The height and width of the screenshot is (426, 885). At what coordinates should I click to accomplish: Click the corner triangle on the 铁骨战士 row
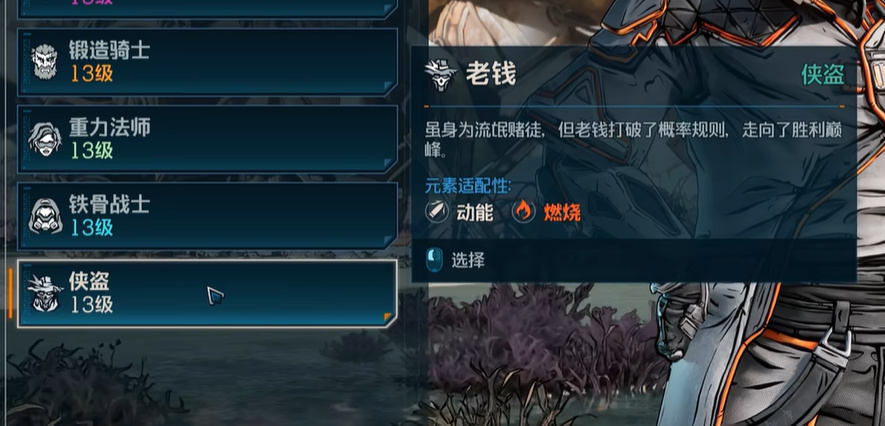[388, 241]
